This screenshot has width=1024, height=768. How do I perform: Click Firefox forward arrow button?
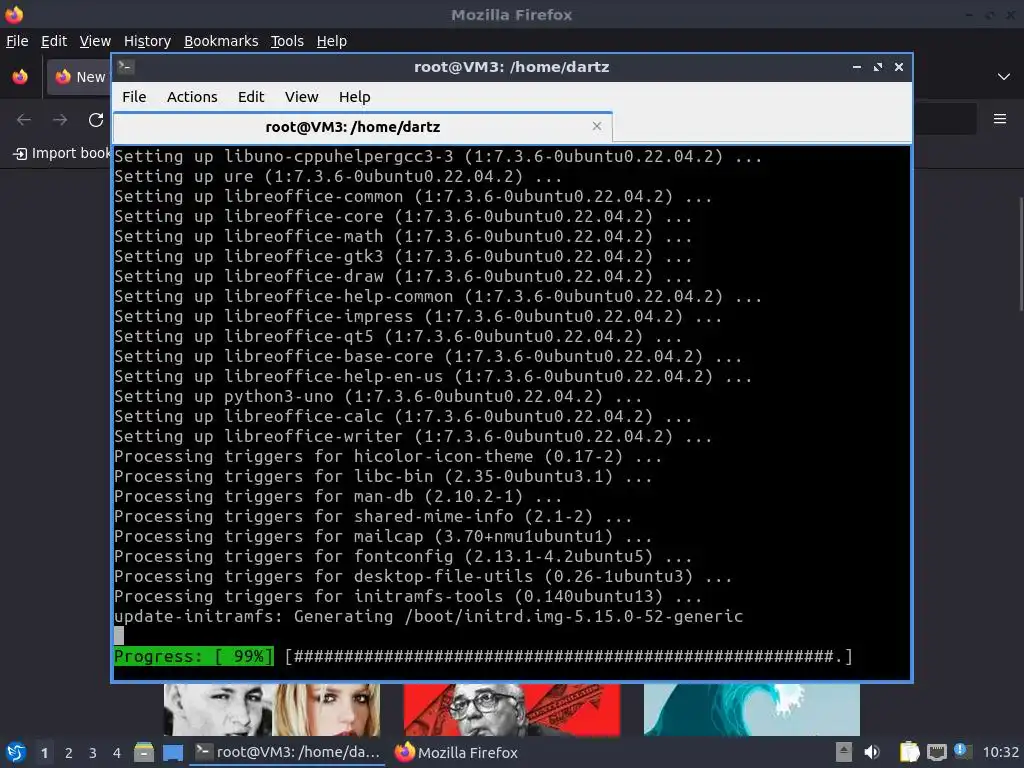pos(59,120)
